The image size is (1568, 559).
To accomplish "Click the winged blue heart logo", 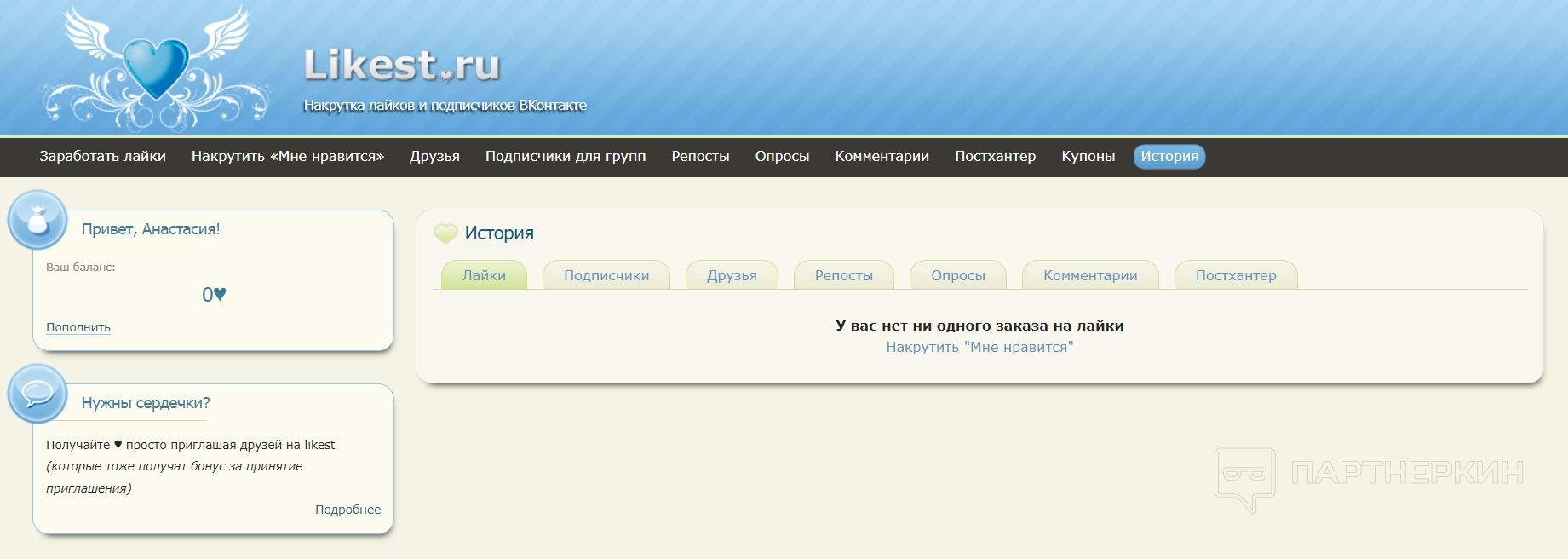I will pos(156,68).
